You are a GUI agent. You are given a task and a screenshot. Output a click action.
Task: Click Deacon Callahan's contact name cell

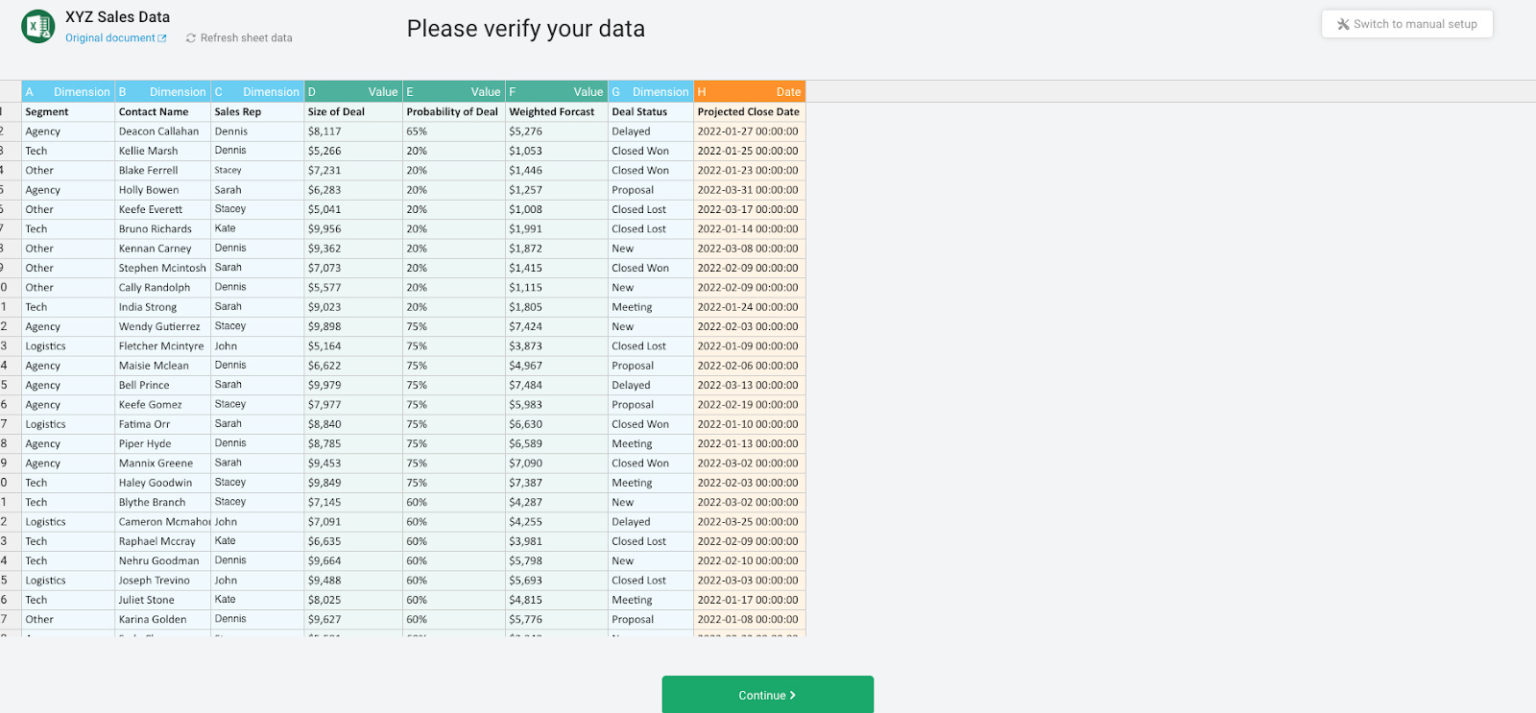[x=162, y=131]
